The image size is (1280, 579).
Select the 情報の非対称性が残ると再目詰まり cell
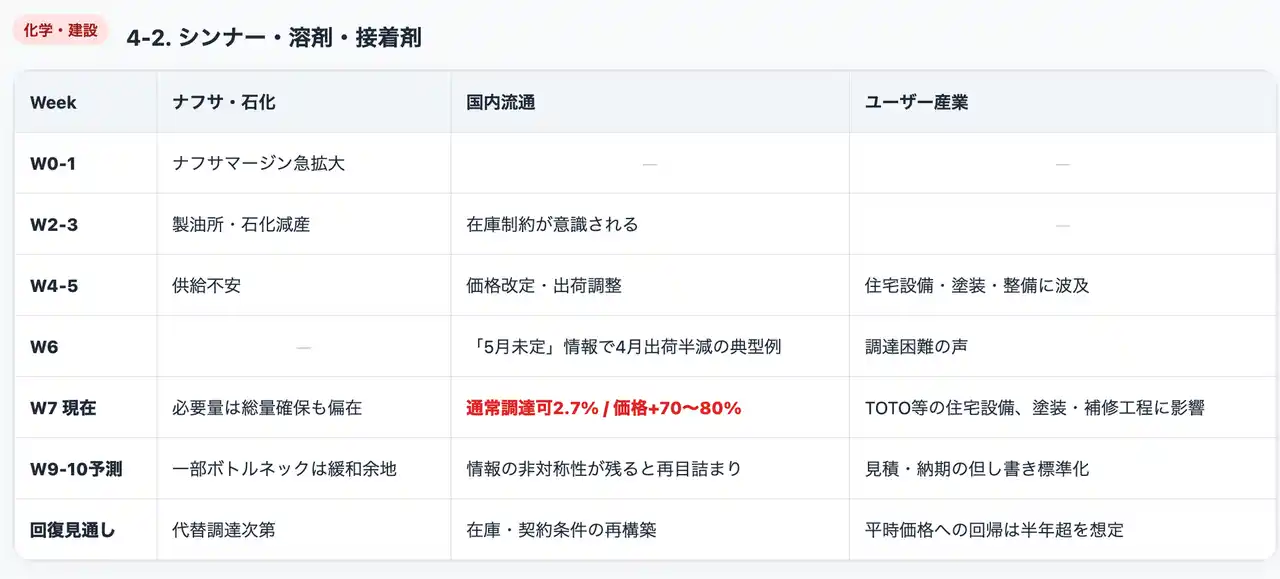coord(604,469)
